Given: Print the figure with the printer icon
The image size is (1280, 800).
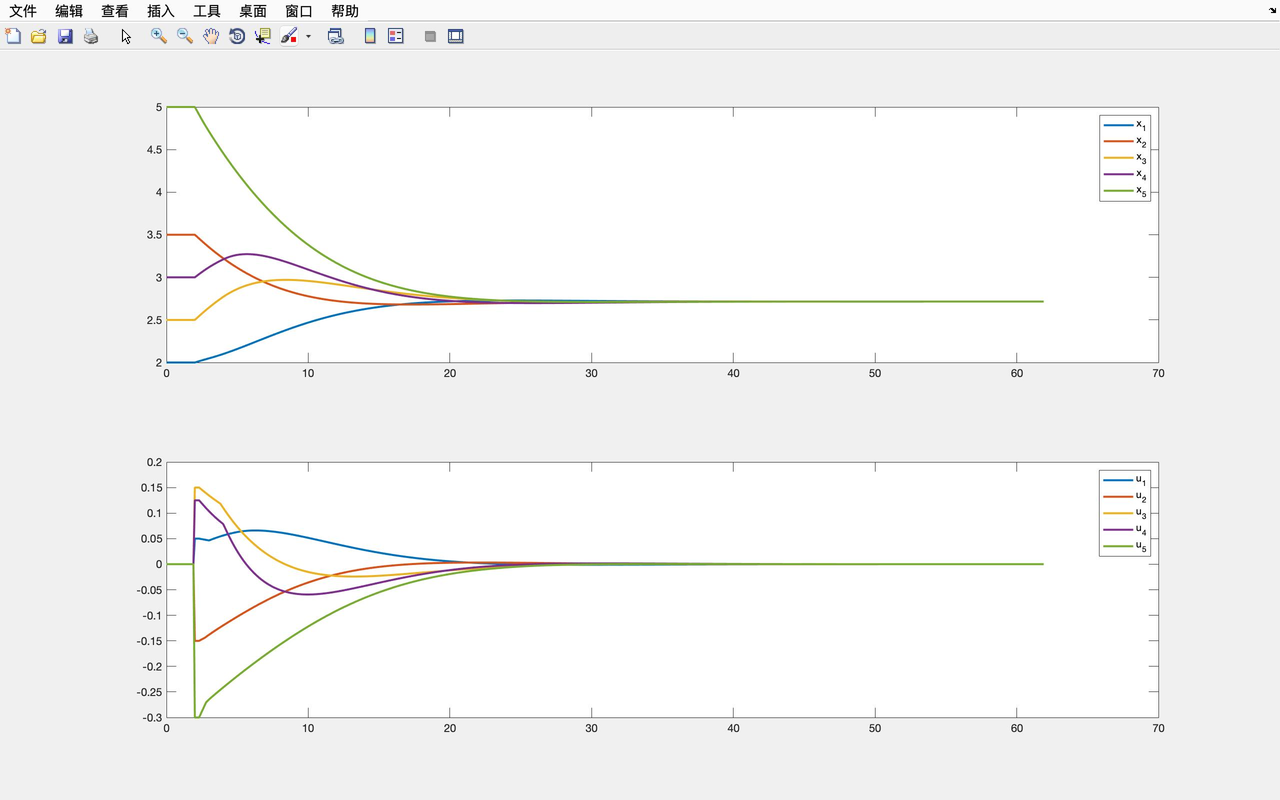Looking at the screenshot, I should (x=91, y=36).
